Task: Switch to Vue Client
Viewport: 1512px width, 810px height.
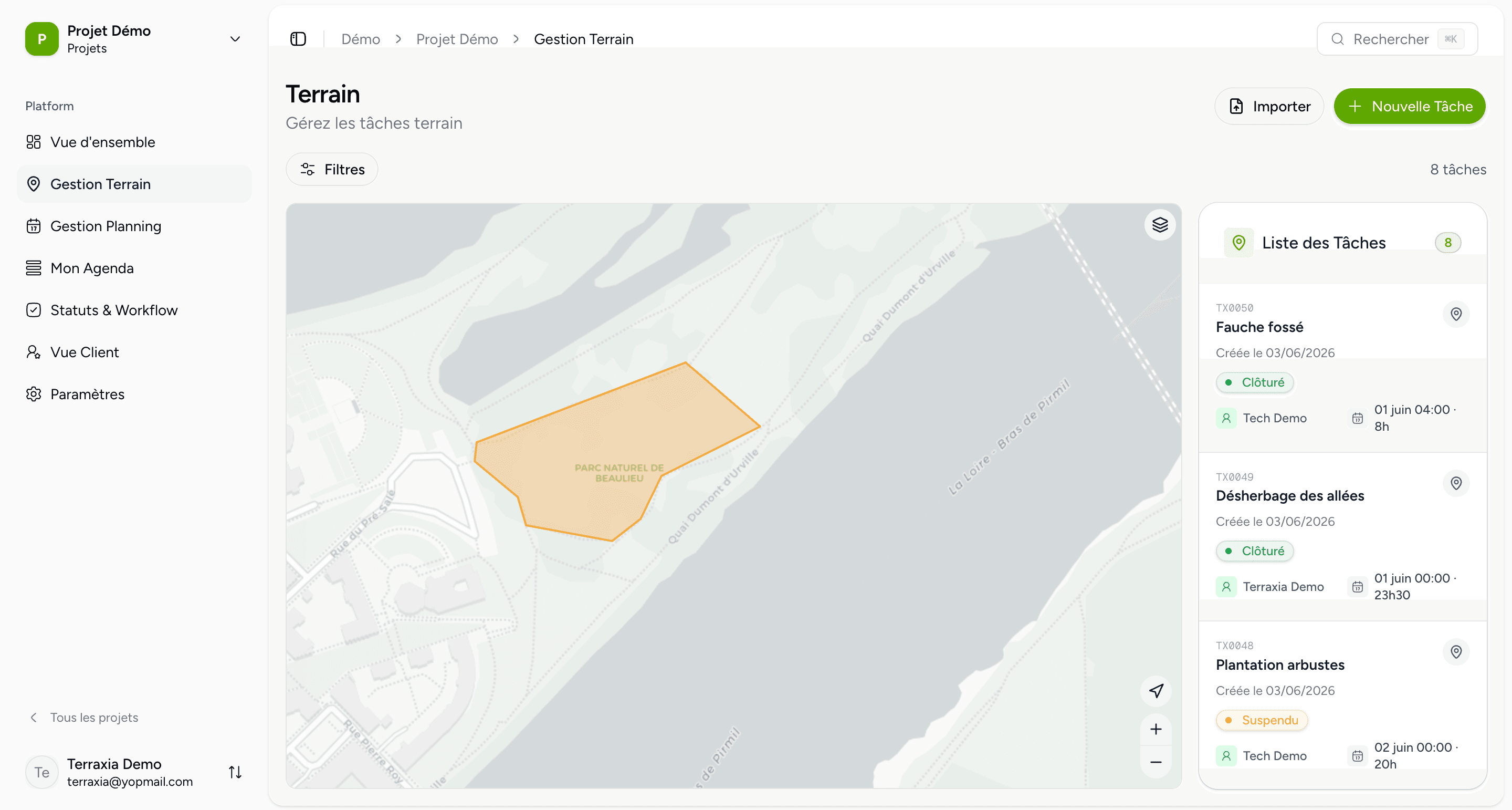Action: 134,352
